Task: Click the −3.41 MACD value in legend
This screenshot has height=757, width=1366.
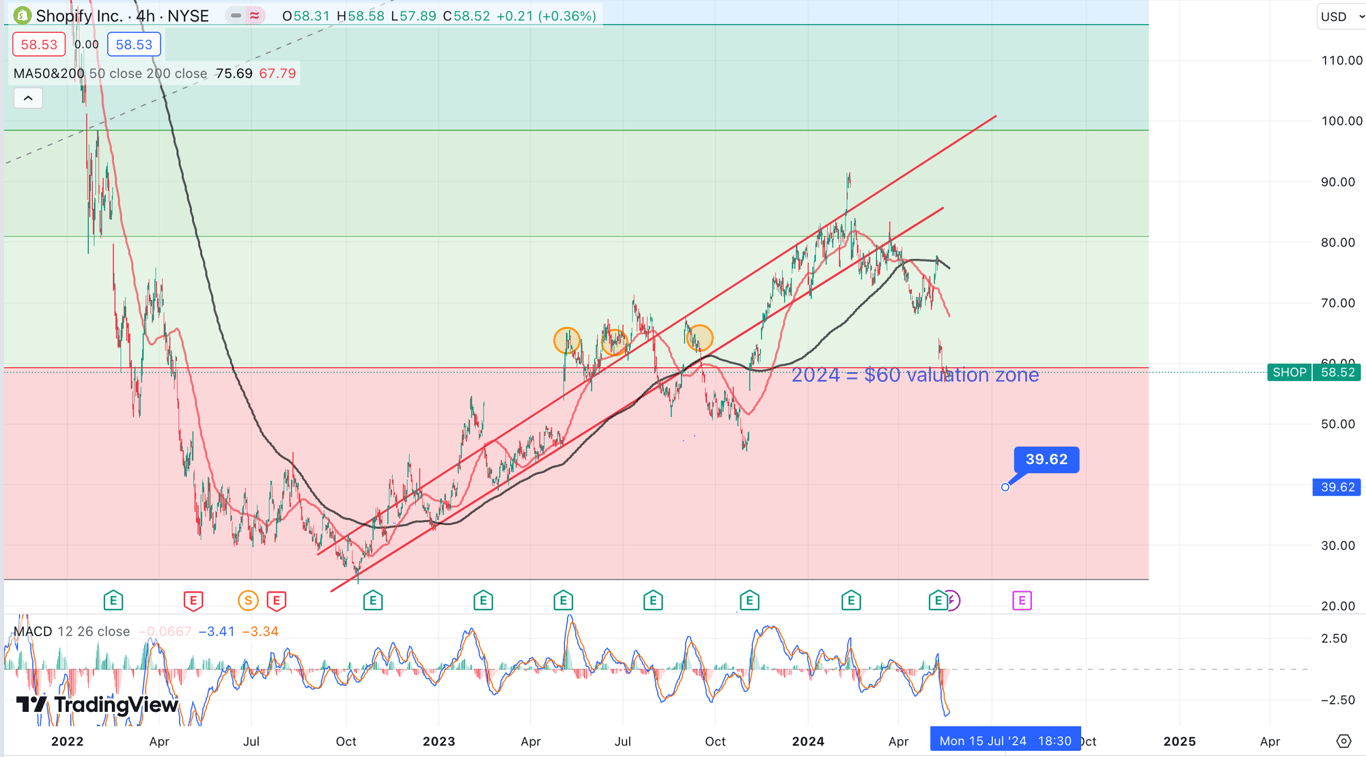Action: [216, 631]
